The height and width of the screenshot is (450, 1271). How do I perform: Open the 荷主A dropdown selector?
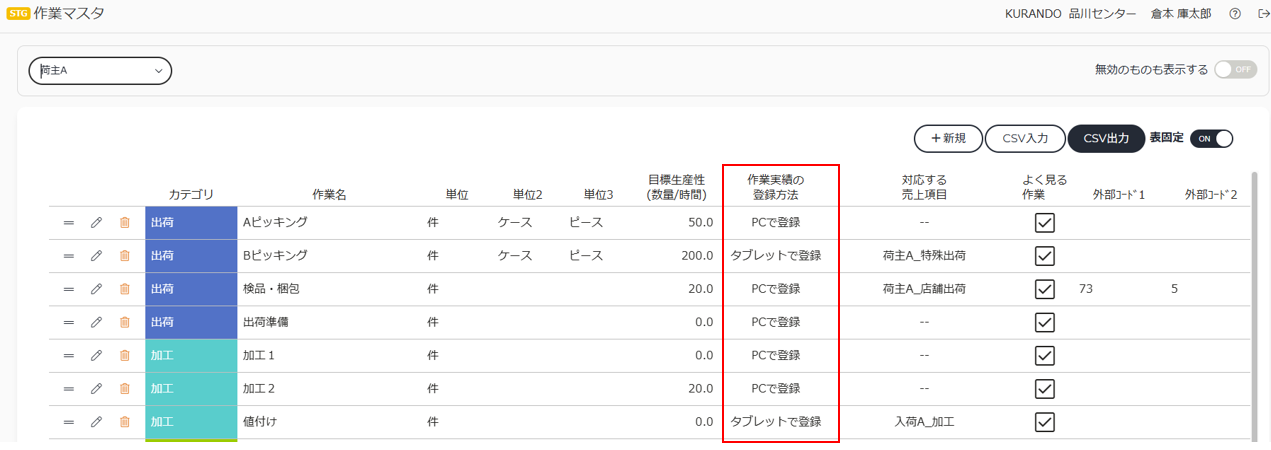click(x=100, y=71)
